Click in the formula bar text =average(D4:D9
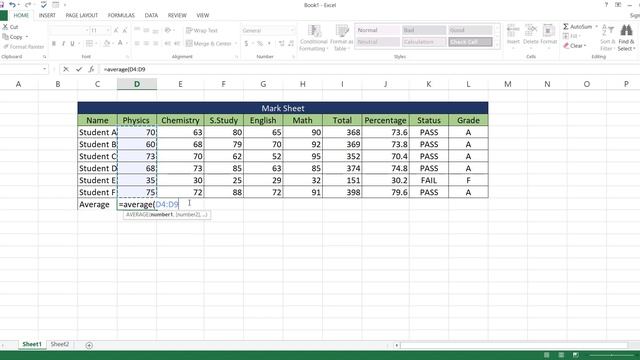 tap(124, 69)
